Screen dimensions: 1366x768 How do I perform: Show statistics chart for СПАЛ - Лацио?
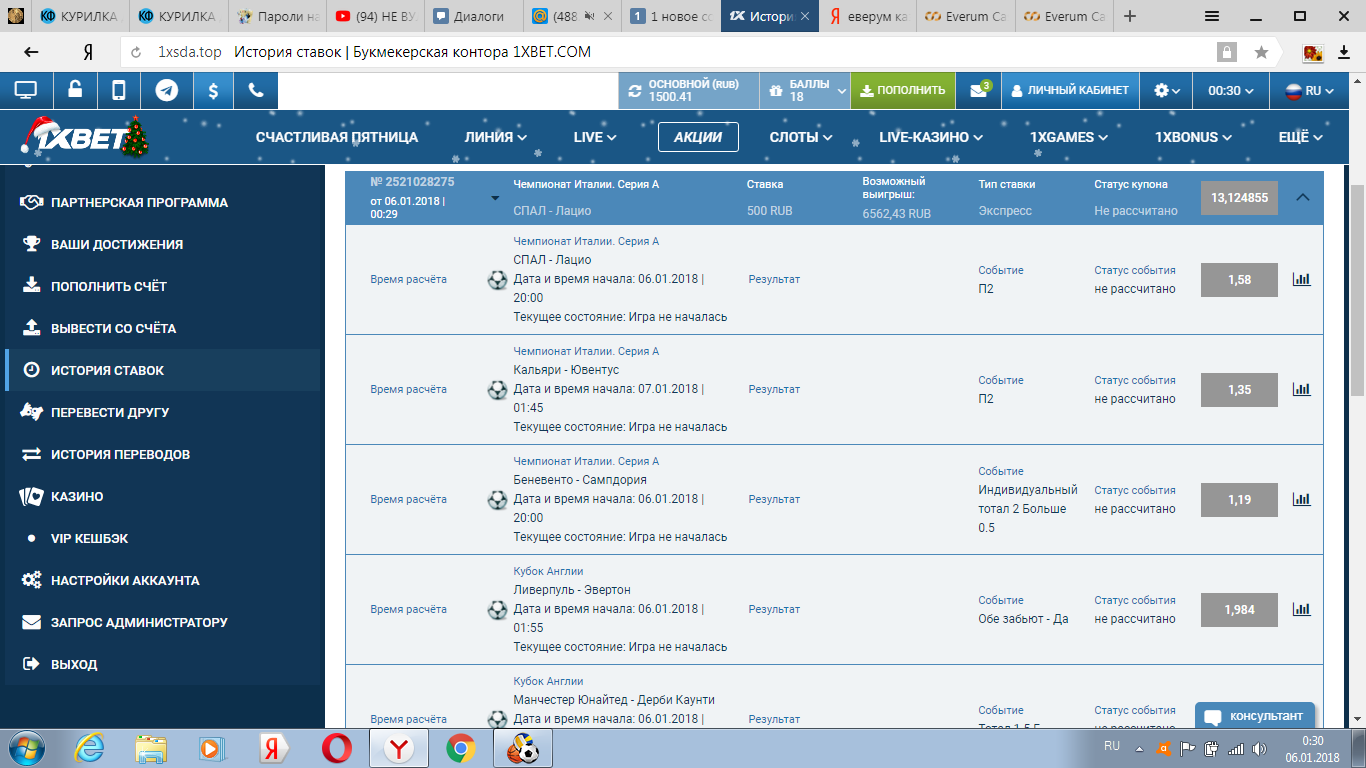[1301, 279]
